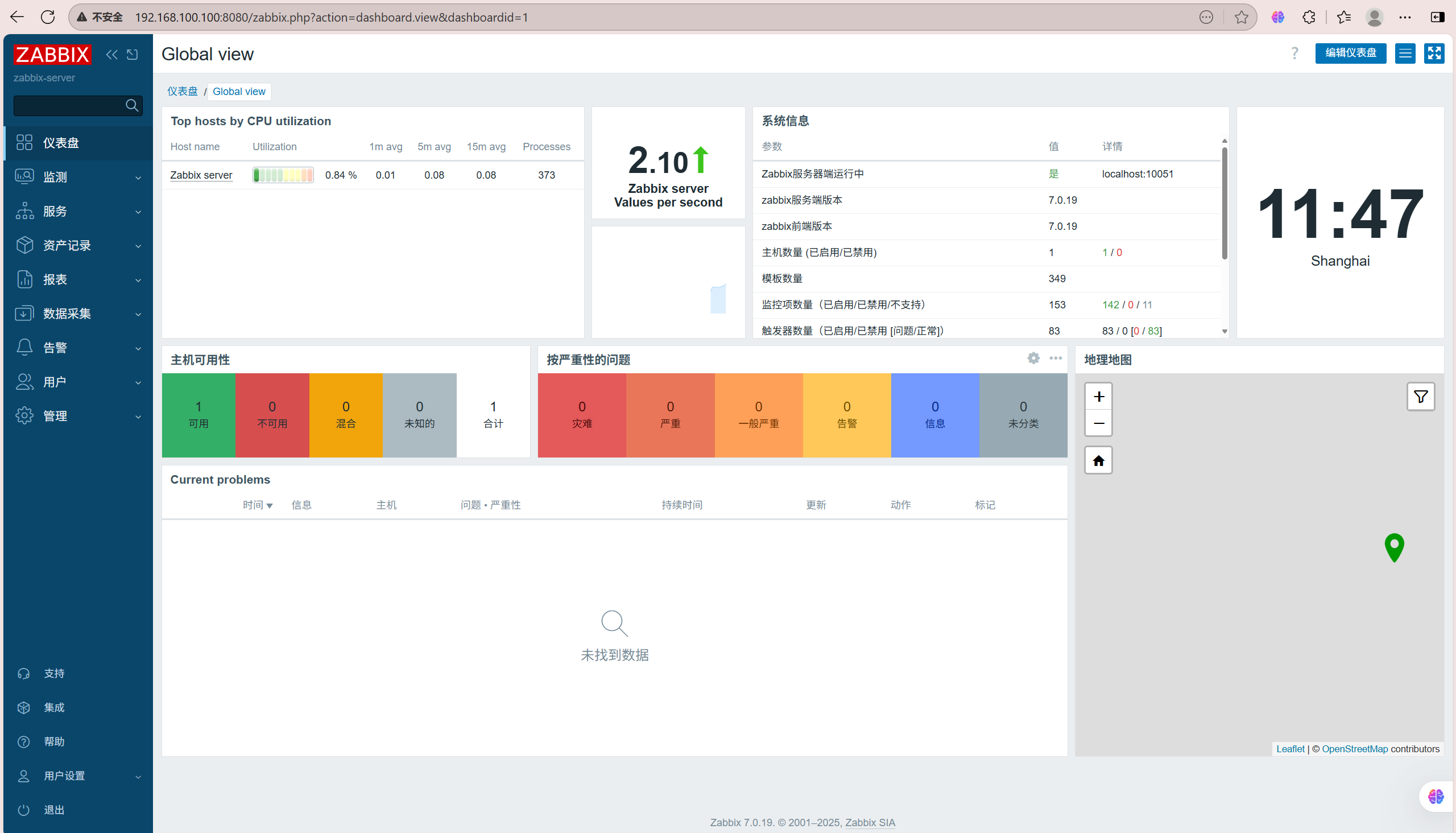Click the red 灾难 severity block
This screenshot has height=833, width=1456.
(582, 415)
